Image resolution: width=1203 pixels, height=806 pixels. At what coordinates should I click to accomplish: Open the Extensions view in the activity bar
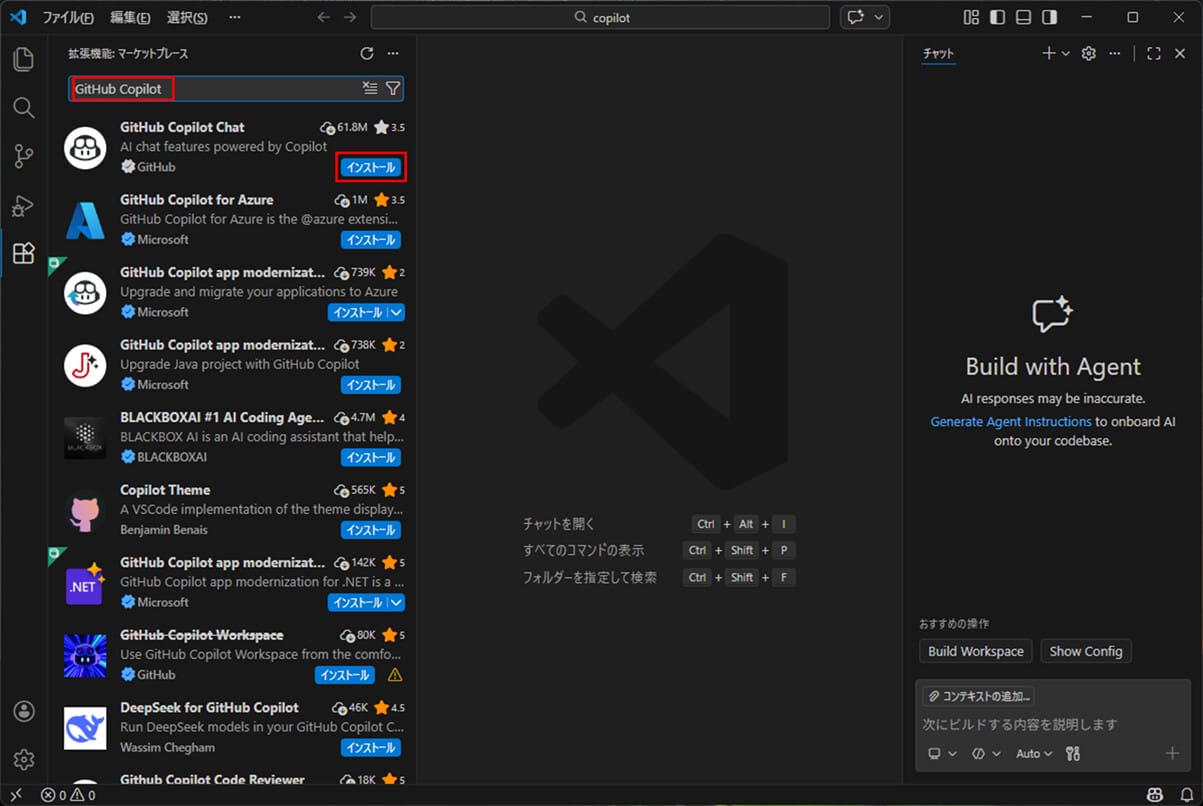(x=22, y=253)
